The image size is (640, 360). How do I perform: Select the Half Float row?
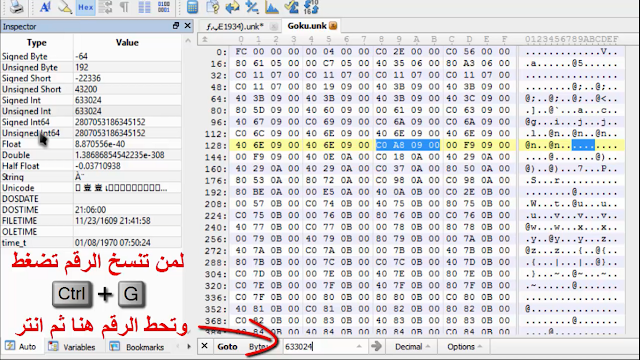pos(91,166)
